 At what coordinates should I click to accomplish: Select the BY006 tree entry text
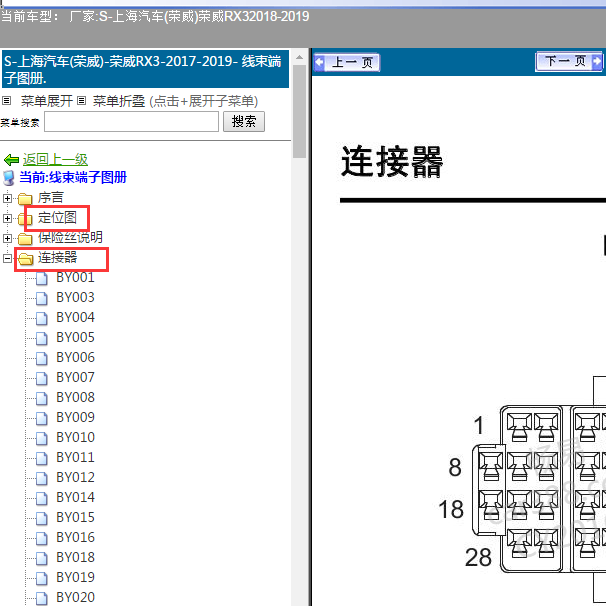point(75,357)
